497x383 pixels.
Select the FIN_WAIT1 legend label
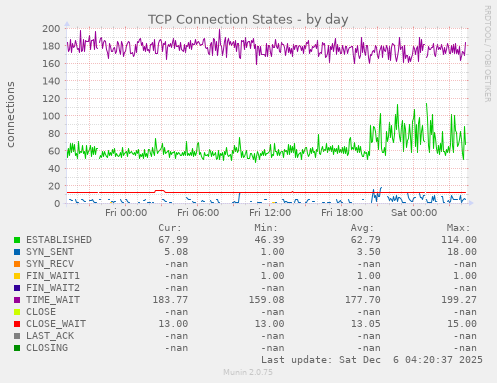(53, 276)
